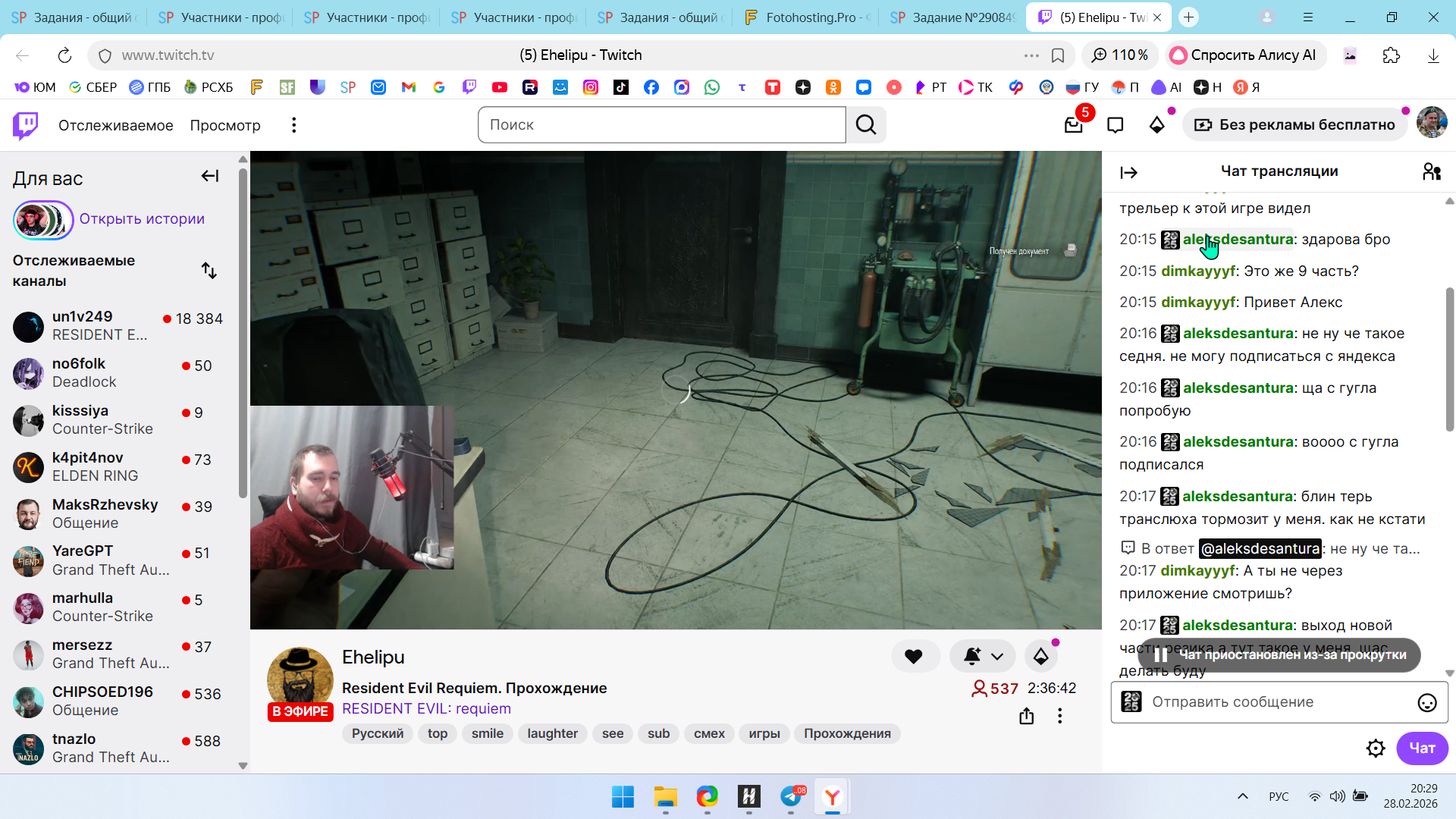Viewport: 1456px width, 819px height.
Task: Open the chat community users list icon
Action: pyautogui.click(x=1431, y=172)
